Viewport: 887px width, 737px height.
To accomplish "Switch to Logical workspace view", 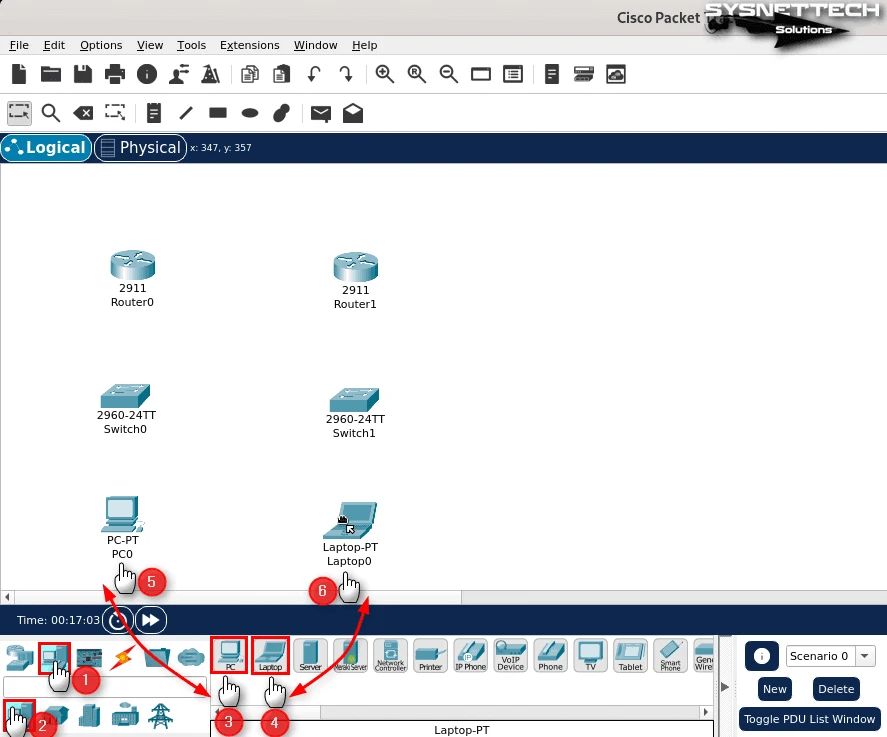I will tap(46, 148).
